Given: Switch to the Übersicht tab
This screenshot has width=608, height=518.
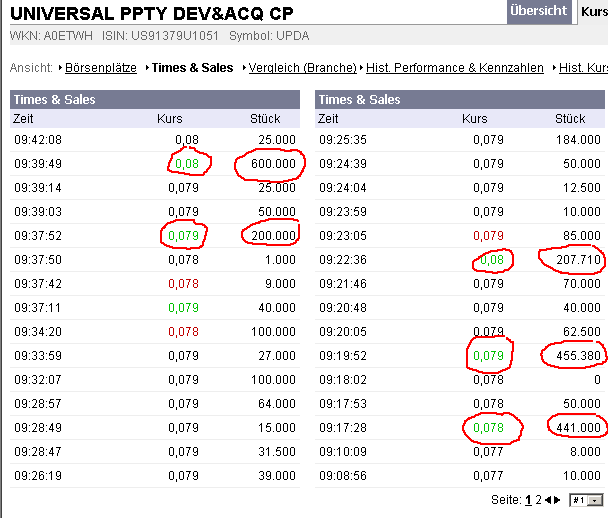Looking at the screenshot, I should [x=538, y=11].
